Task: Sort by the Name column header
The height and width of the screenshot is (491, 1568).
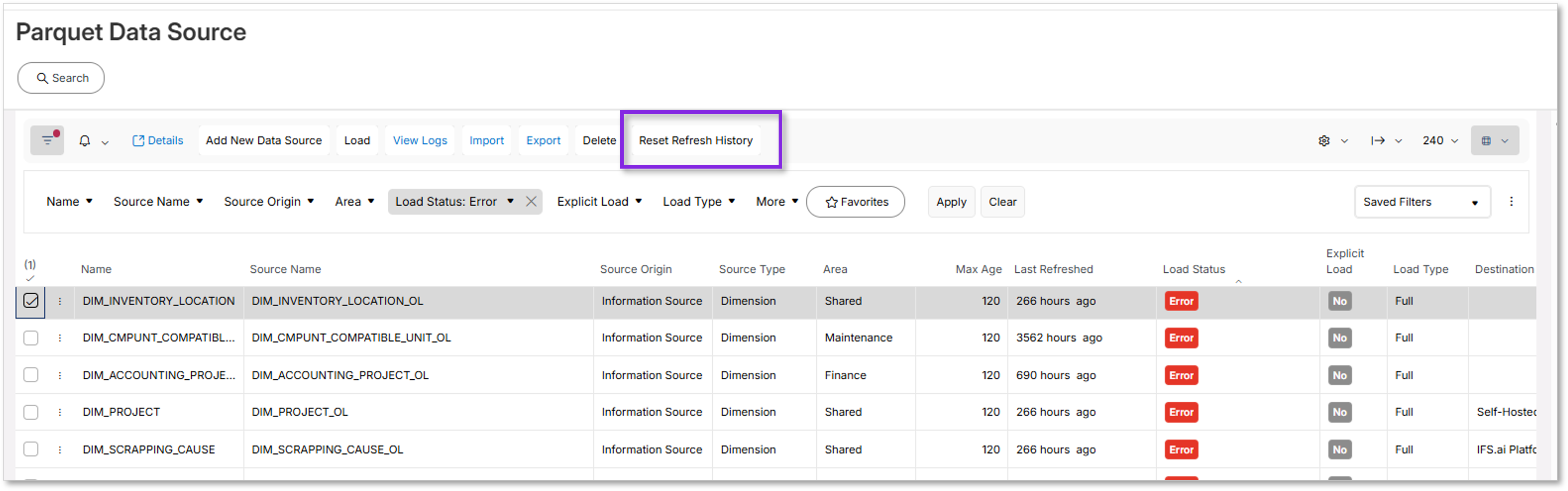Action: (x=96, y=269)
